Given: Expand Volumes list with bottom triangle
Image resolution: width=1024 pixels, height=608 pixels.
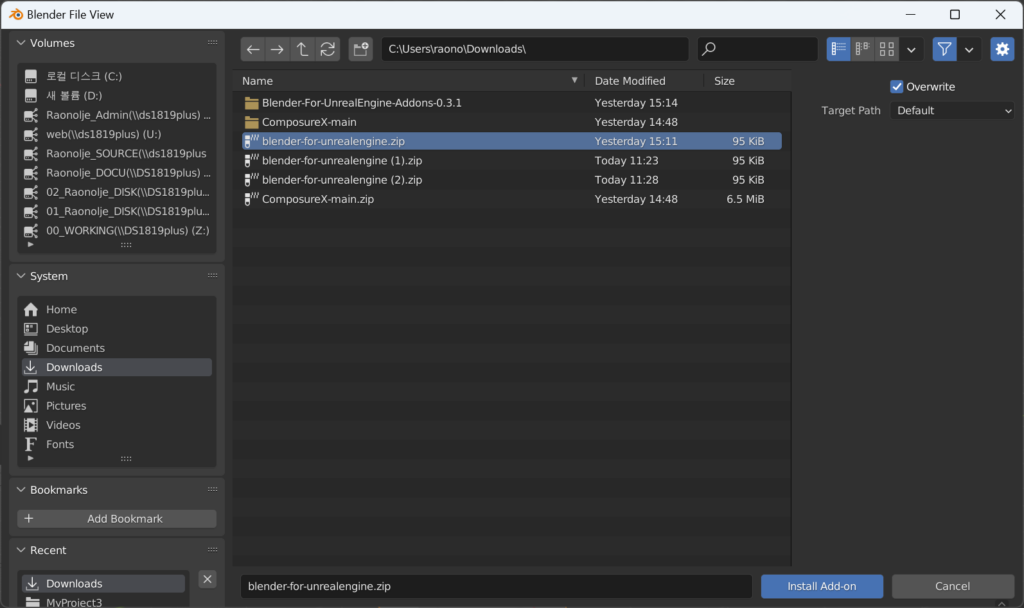Looking at the screenshot, I should [30, 245].
